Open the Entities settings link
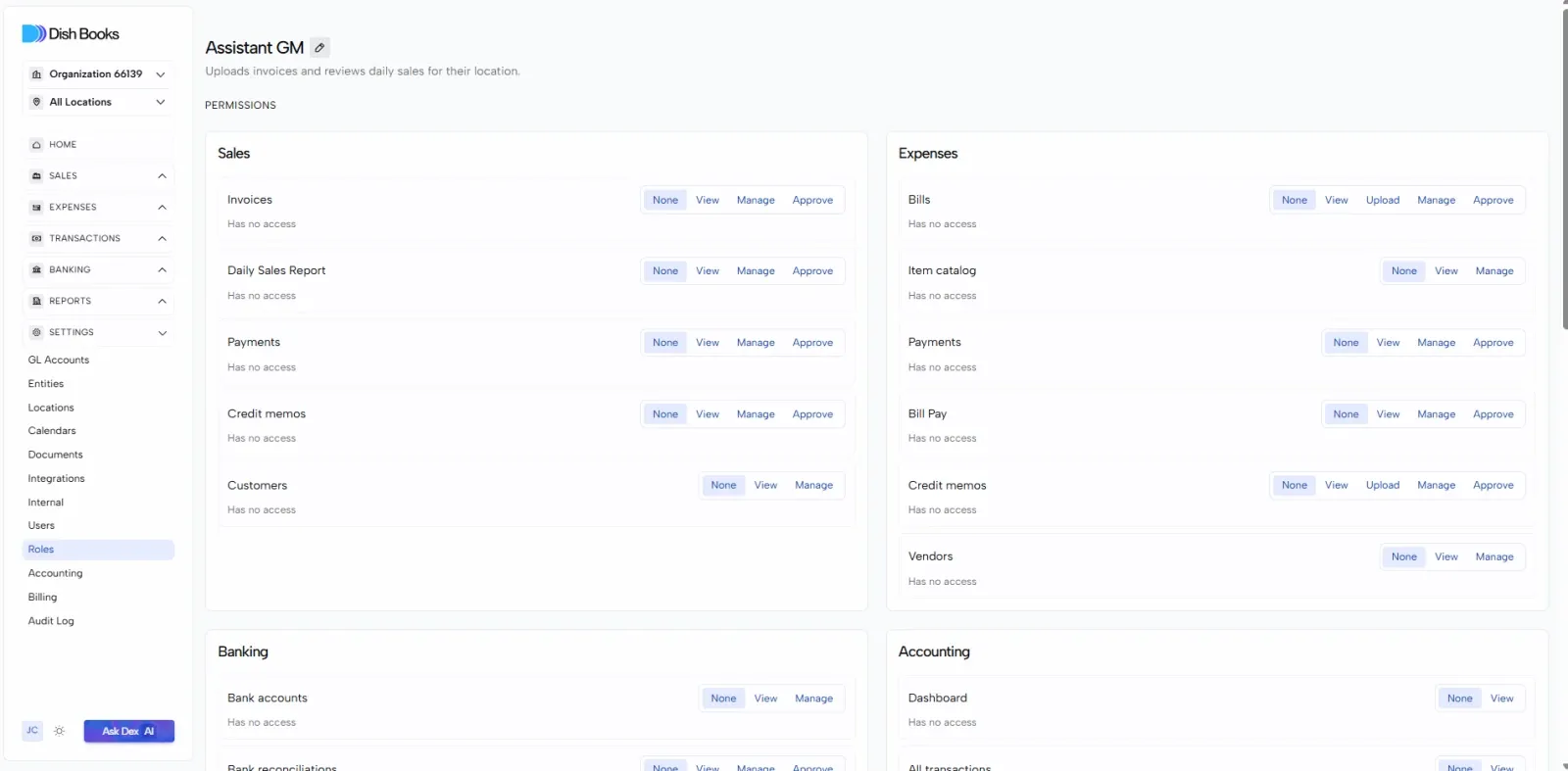This screenshot has height=771, width=1568. pyautogui.click(x=46, y=384)
